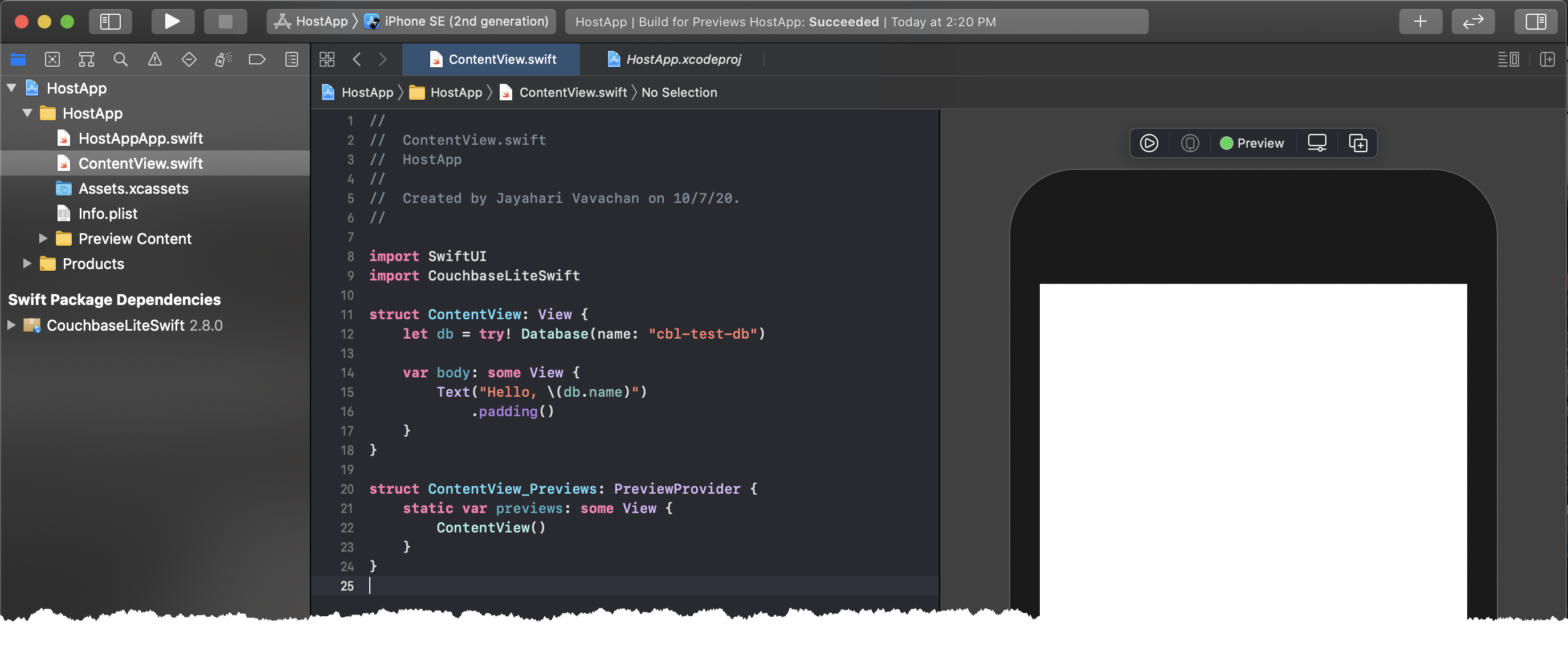Screen dimensions: 1568x651
Task: Open the symbol navigator icon
Action: click(87, 59)
